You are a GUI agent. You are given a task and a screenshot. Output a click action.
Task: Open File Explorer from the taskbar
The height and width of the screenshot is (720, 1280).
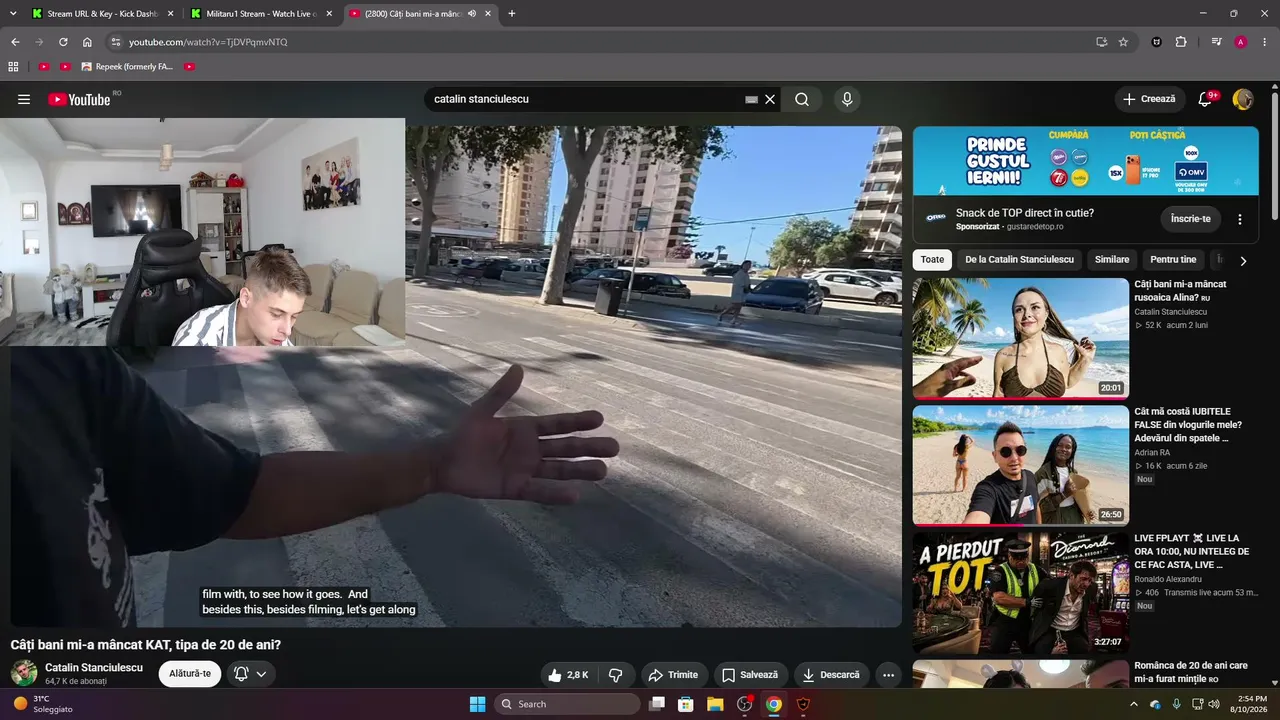click(x=715, y=704)
